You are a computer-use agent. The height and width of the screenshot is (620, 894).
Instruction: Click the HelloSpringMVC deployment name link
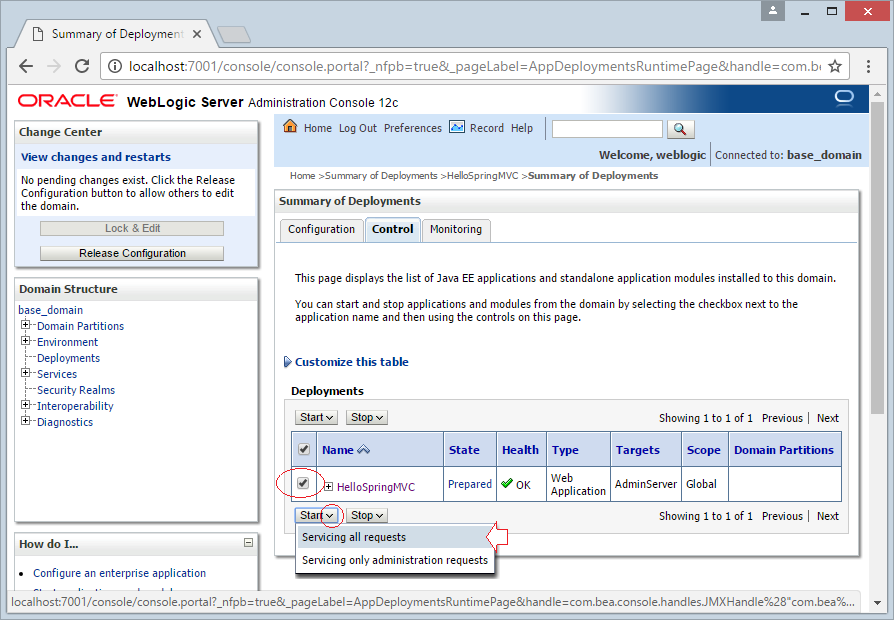376,487
